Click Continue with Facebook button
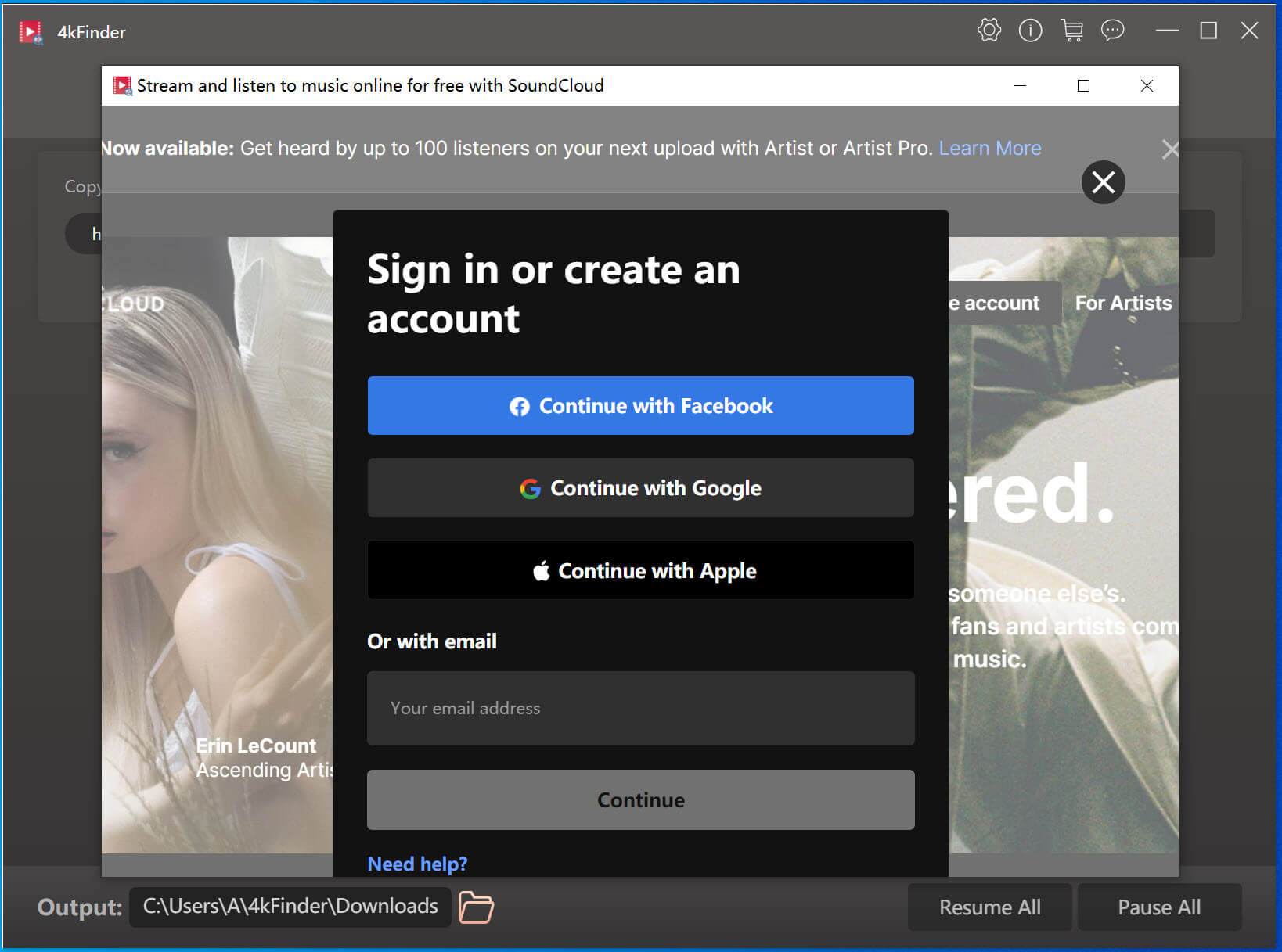Screen dimensions: 1282x952 [x=640, y=406]
